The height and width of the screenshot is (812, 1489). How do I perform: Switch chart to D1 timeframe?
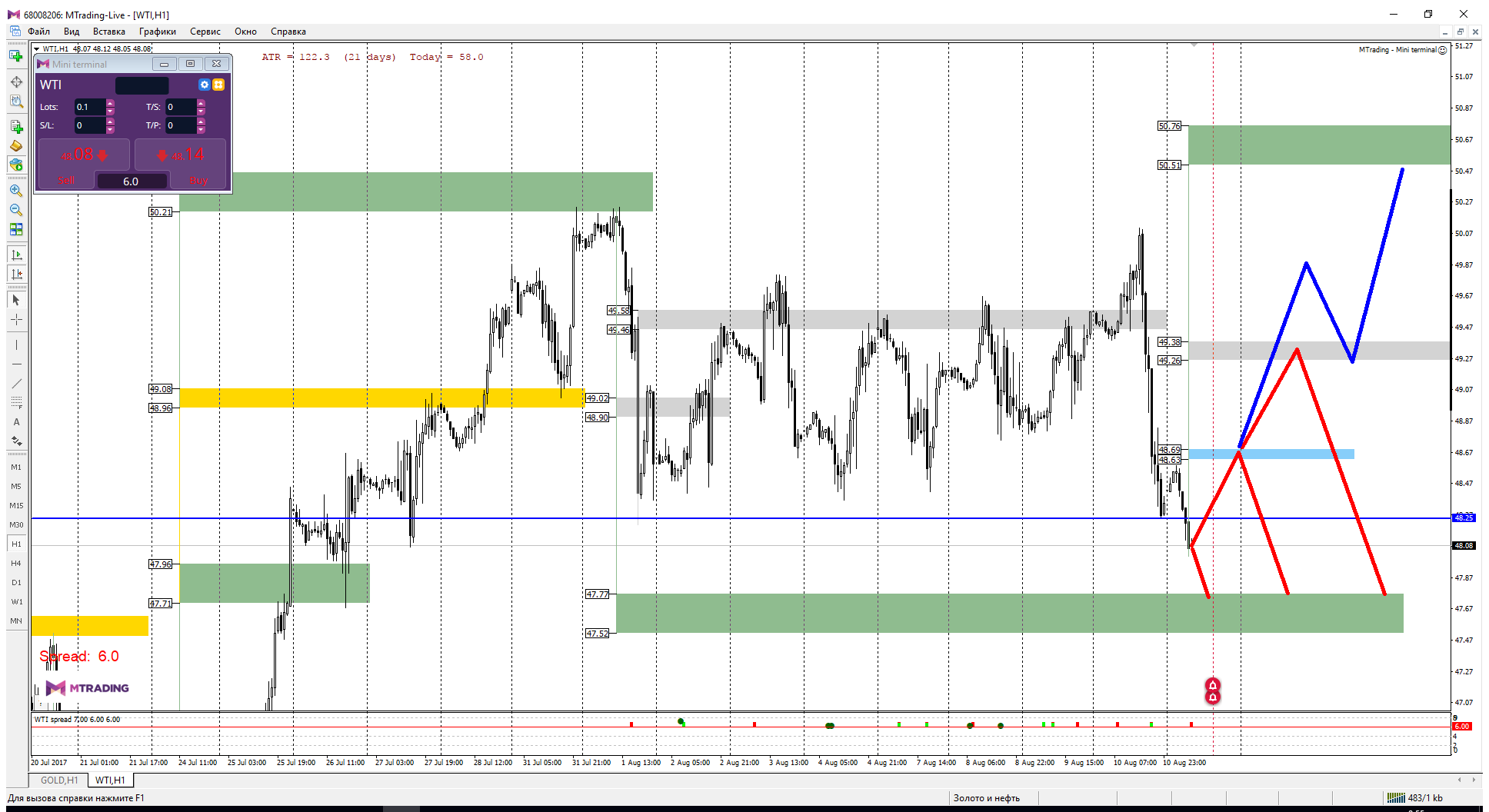coord(16,583)
